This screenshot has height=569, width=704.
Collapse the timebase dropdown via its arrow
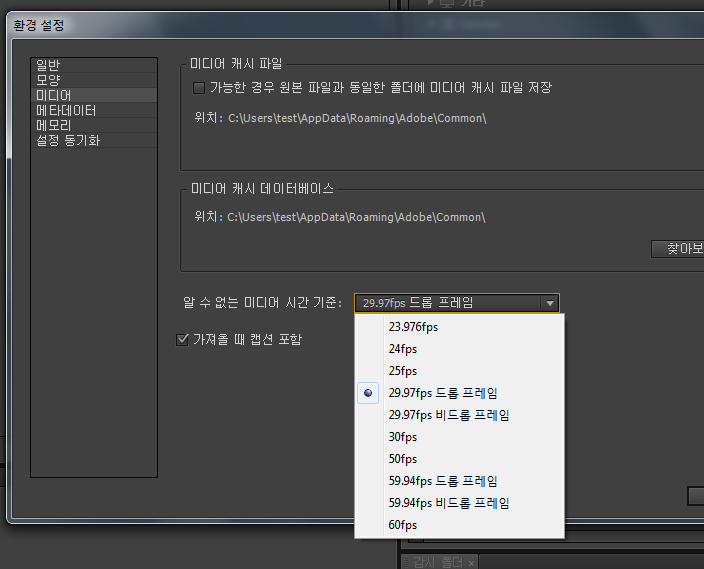tap(550, 303)
